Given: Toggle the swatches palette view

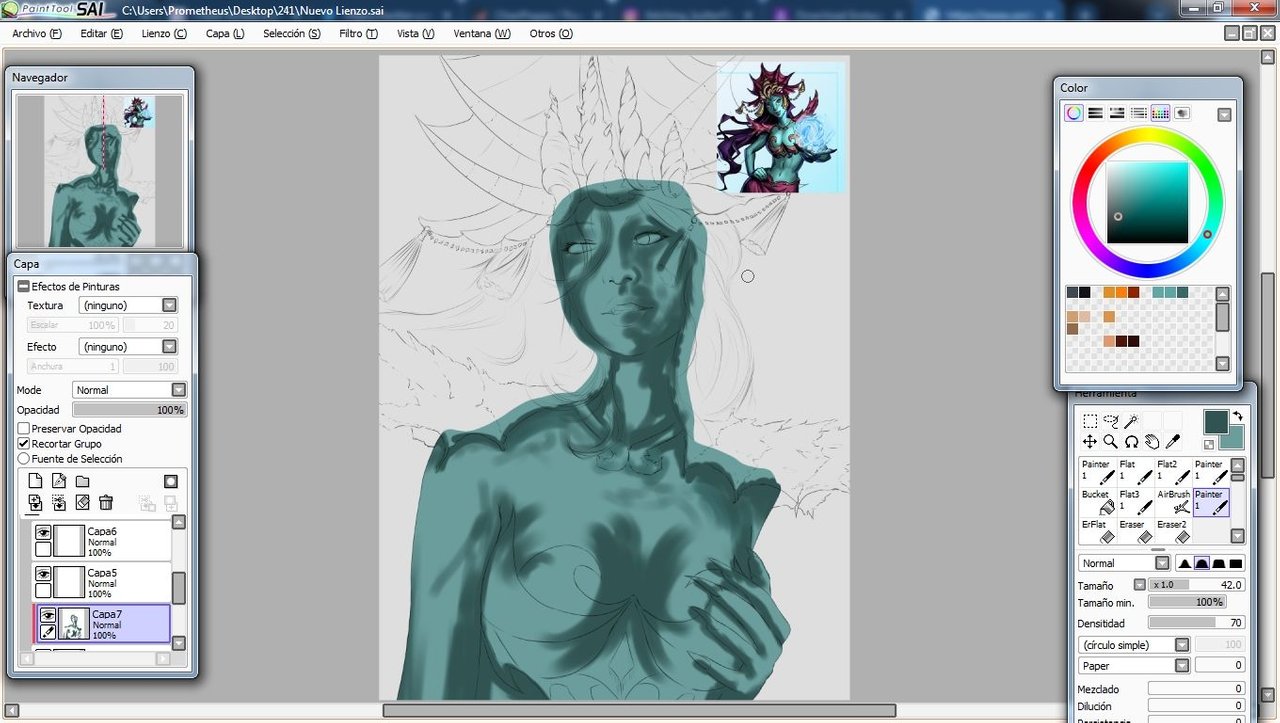Looking at the screenshot, I should 1160,113.
